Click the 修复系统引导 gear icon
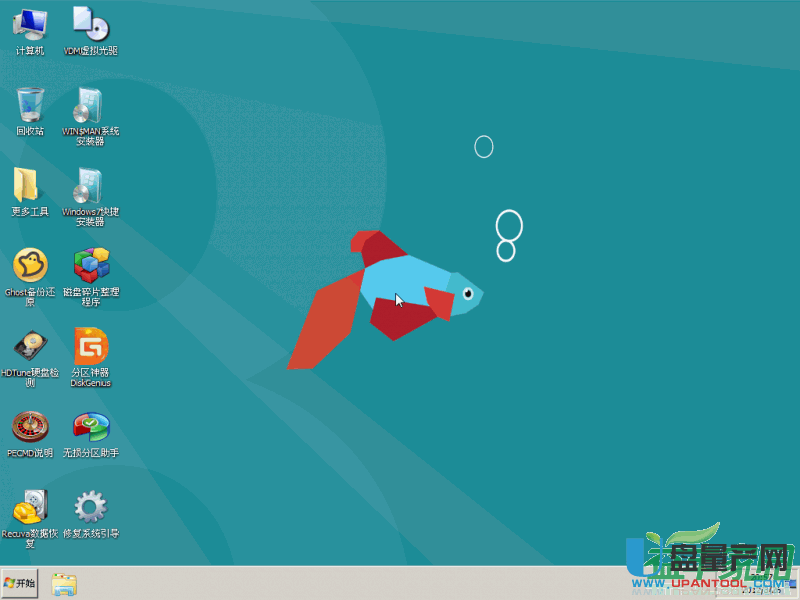The height and width of the screenshot is (600, 800). click(x=90, y=508)
